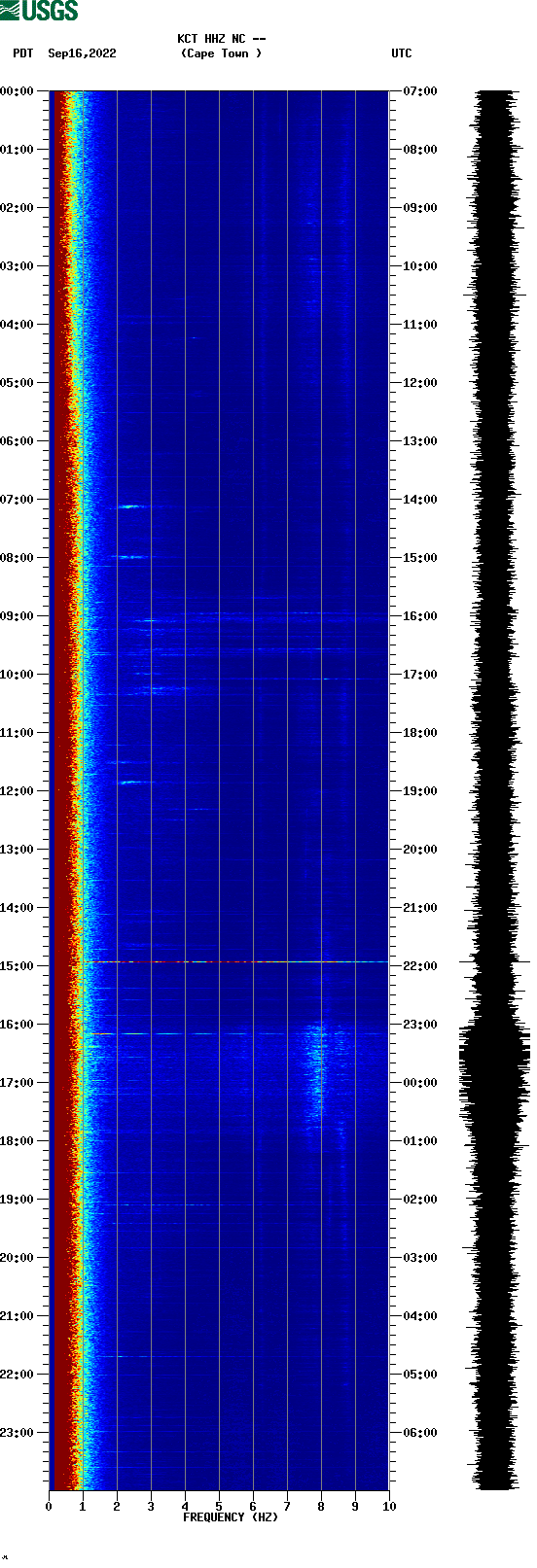
Task: Click the 04:00 UTC time label
Action: pos(420,1316)
